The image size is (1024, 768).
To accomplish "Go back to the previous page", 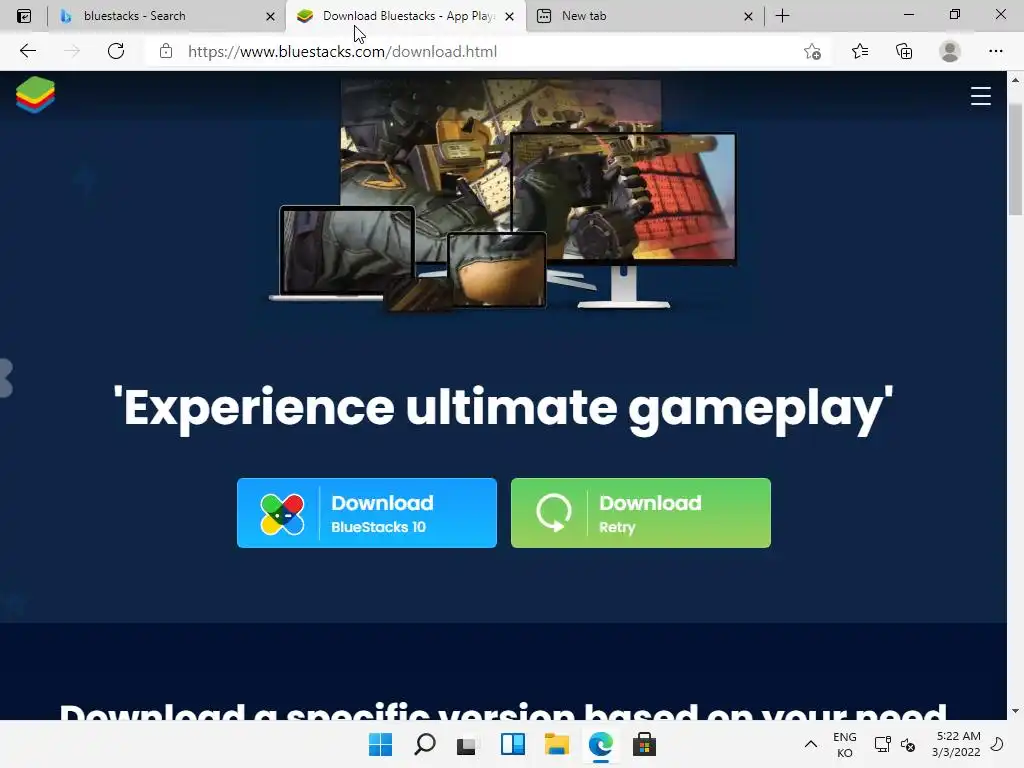I will pyautogui.click(x=27, y=51).
